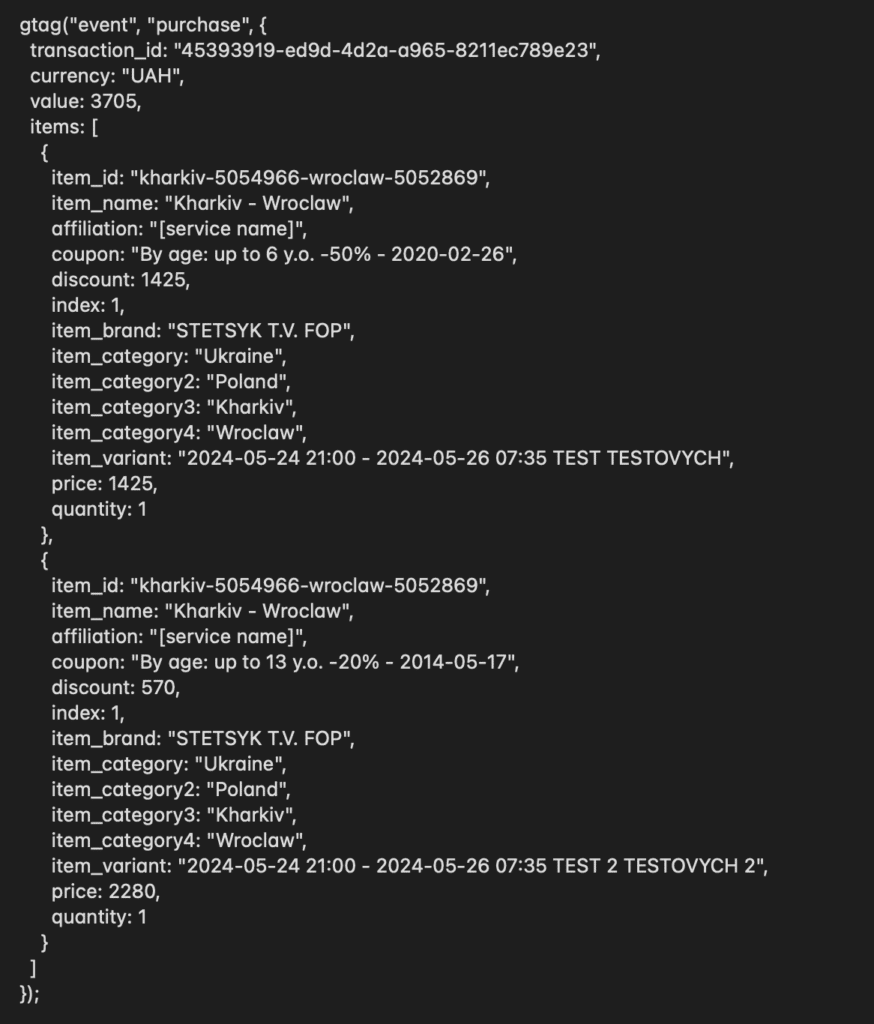Viewport: 874px width, 1024px height.
Task: Click the closing "});" of the gtag call
Action: [29, 993]
